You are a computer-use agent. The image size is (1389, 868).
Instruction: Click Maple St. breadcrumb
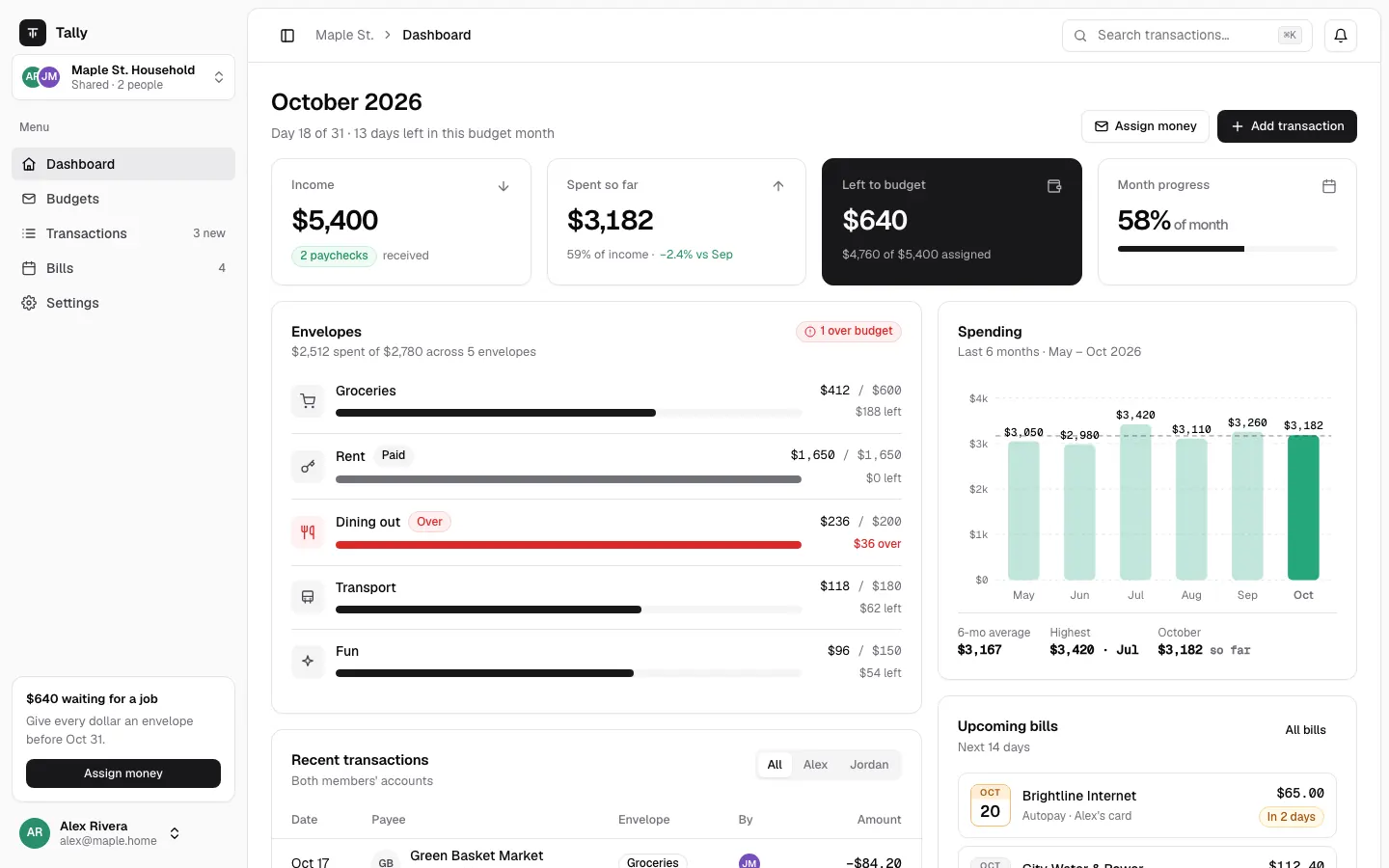[344, 36]
